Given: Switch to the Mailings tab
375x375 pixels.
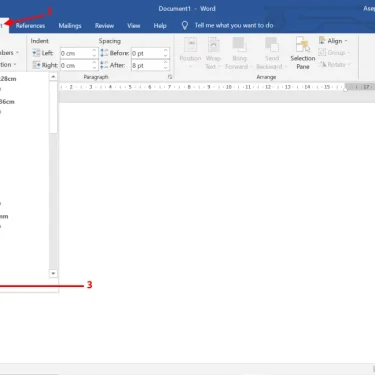Looking at the screenshot, I should (70, 26).
